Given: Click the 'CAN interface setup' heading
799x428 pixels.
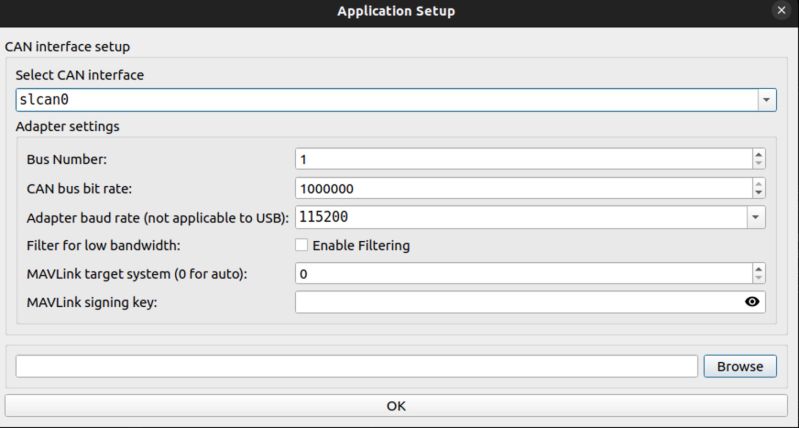Looking at the screenshot, I should click(x=67, y=47).
